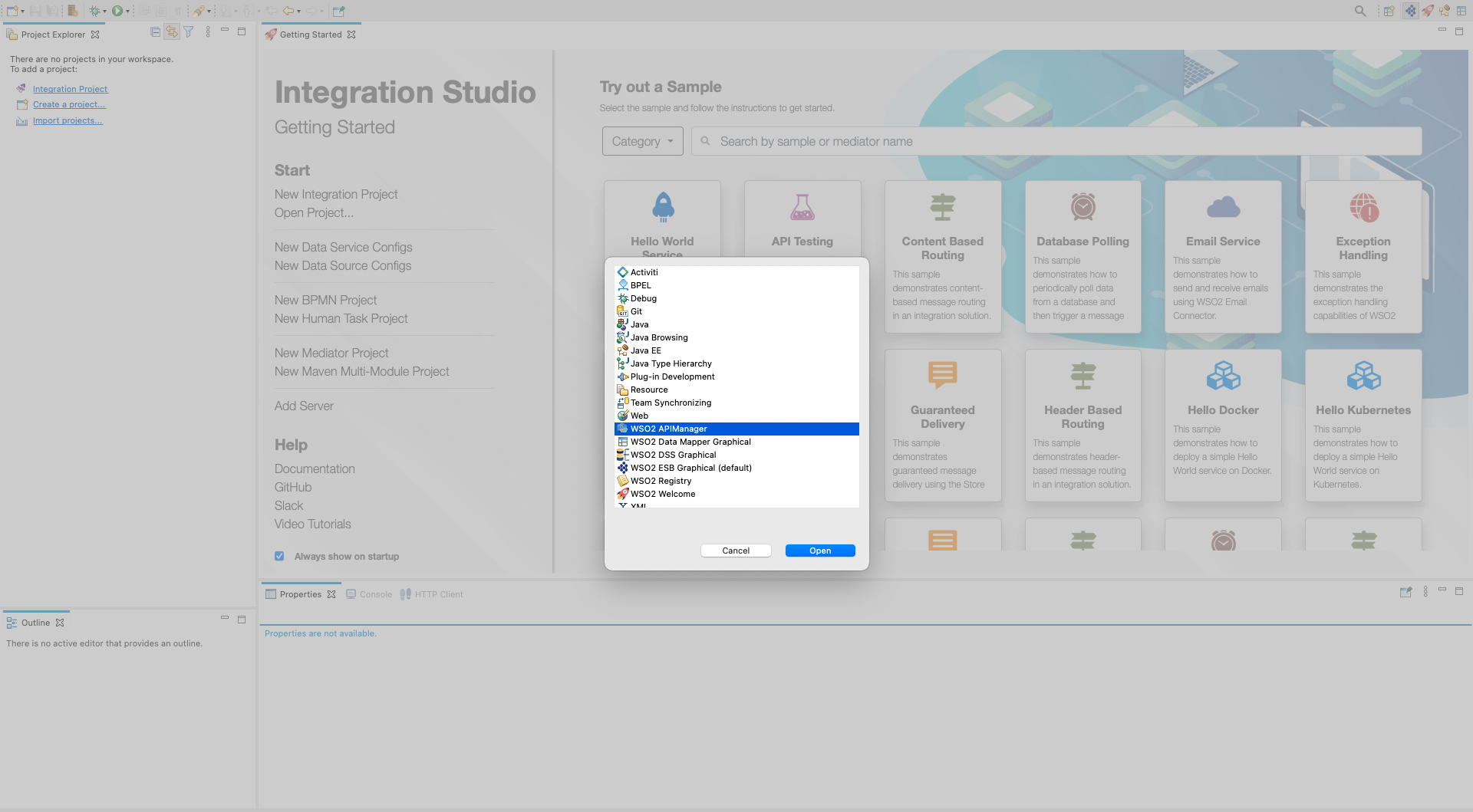Toggle the Always show on startup checkbox
Screen dimensions: 1473x812
(x=279, y=555)
